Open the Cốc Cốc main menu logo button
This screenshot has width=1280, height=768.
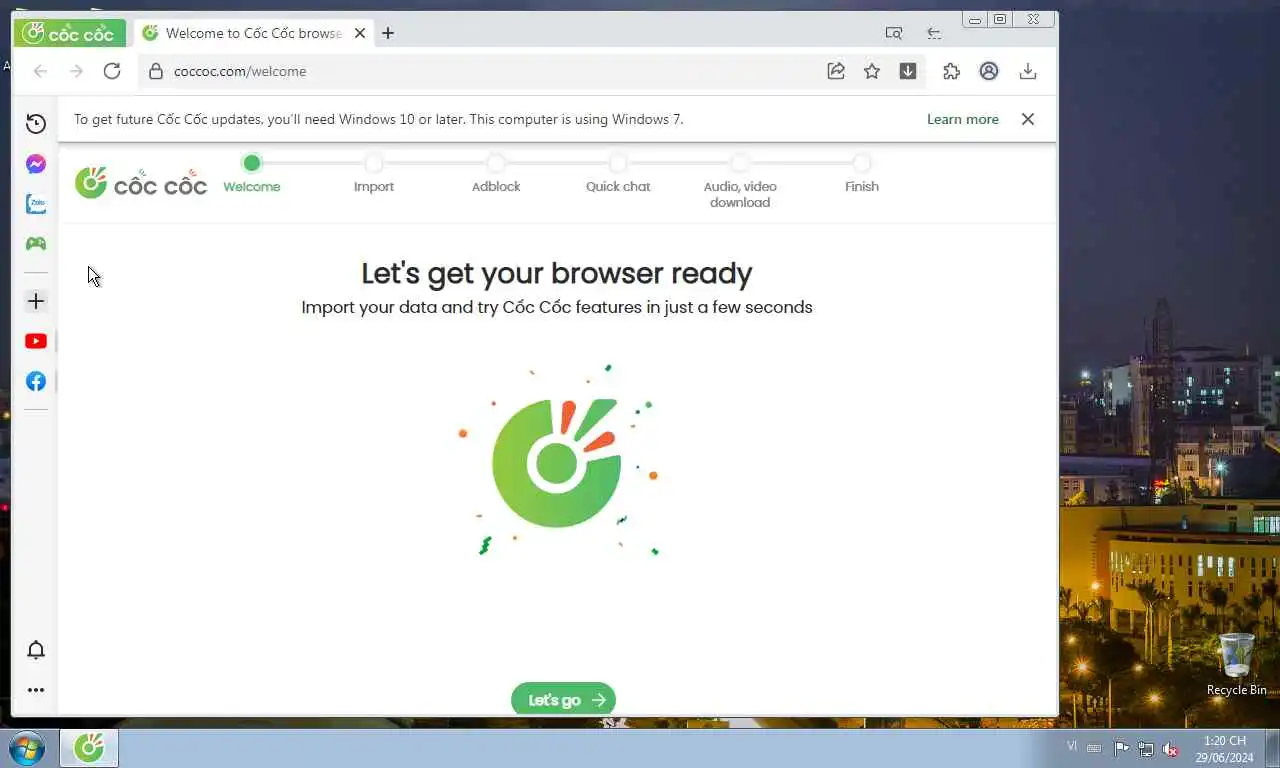click(x=69, y=33)
